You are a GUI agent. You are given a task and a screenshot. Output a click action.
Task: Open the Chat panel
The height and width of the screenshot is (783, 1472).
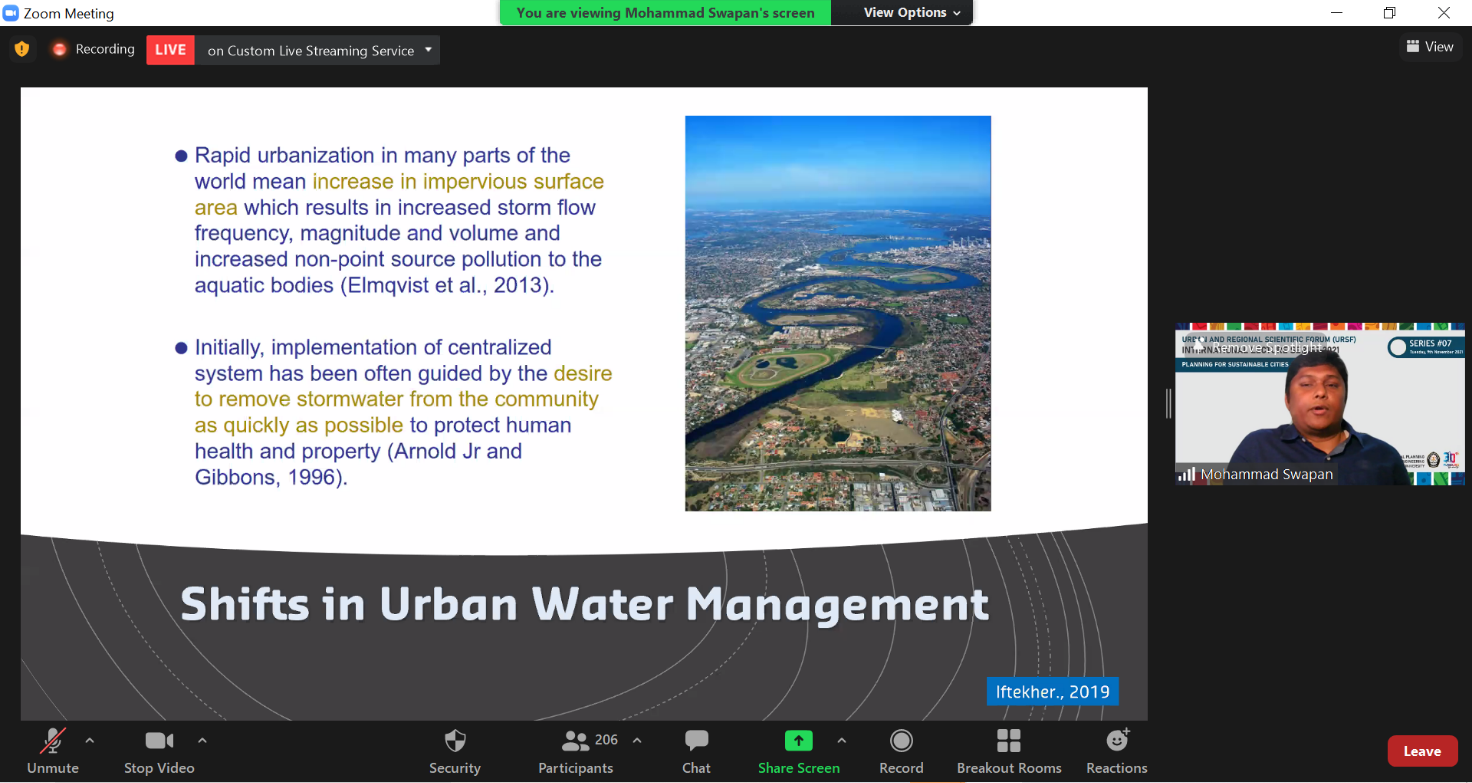696,741
